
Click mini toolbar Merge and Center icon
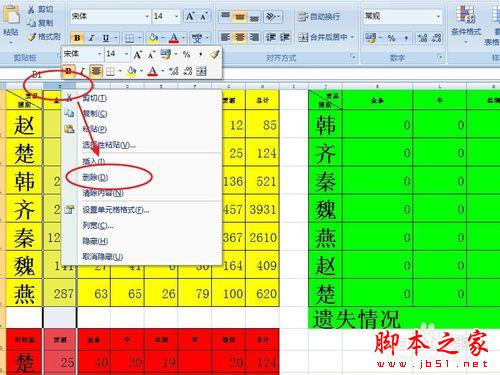click(201, 71)
